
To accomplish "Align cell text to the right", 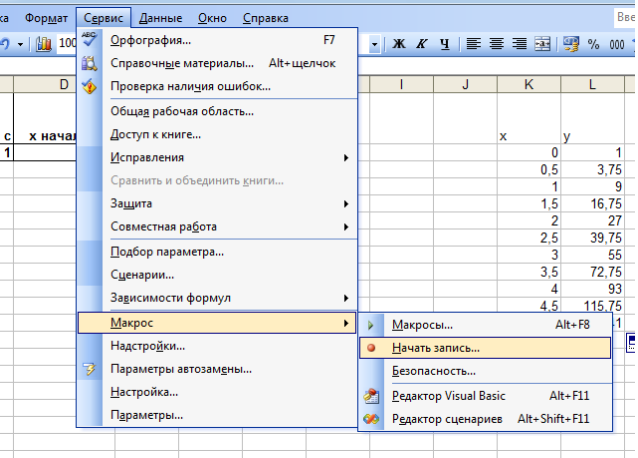I will tap(519, 44).
